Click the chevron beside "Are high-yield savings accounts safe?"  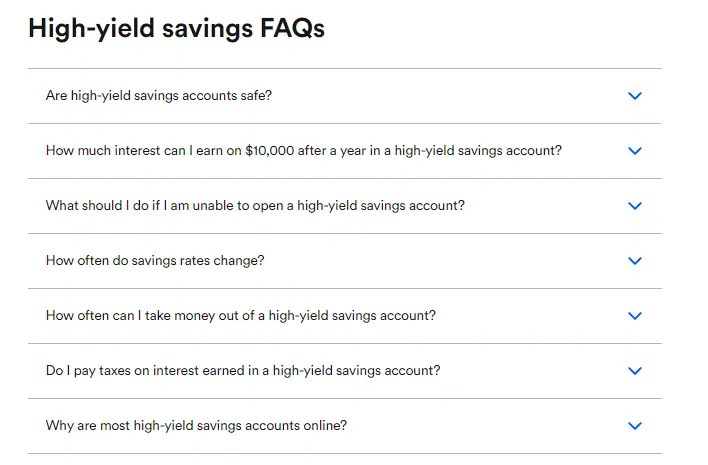[x=634, y=96]
